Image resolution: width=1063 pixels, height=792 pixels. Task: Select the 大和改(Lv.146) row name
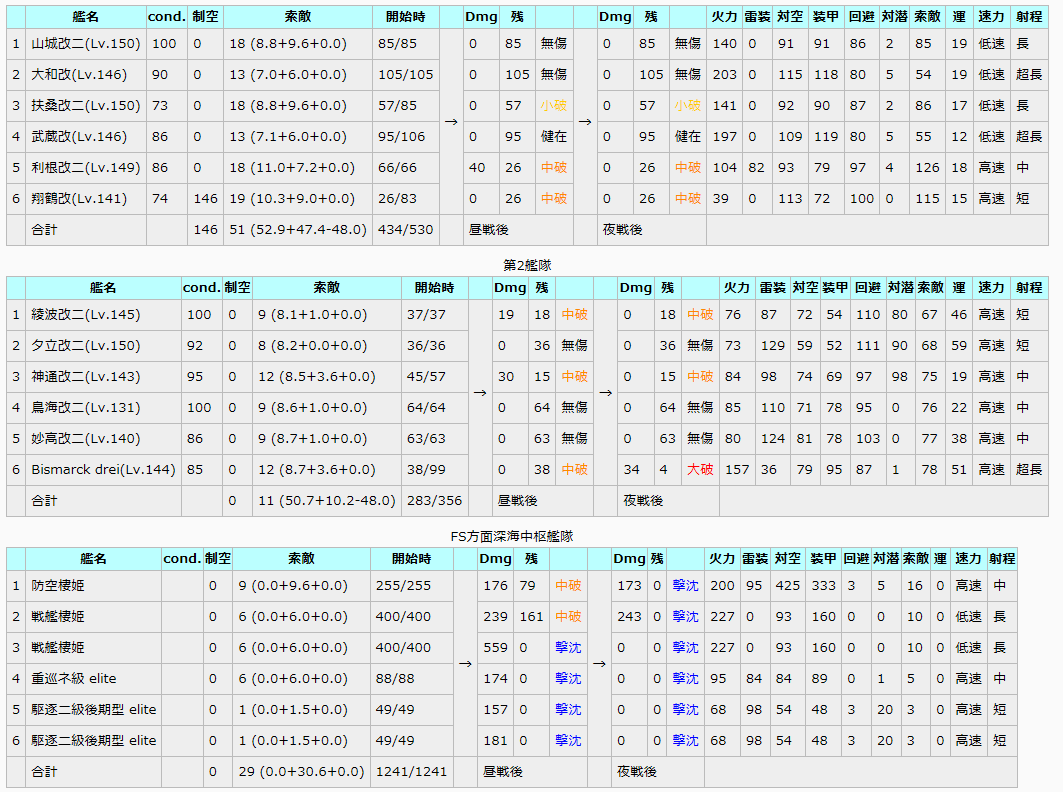click(x=79, y=75)
